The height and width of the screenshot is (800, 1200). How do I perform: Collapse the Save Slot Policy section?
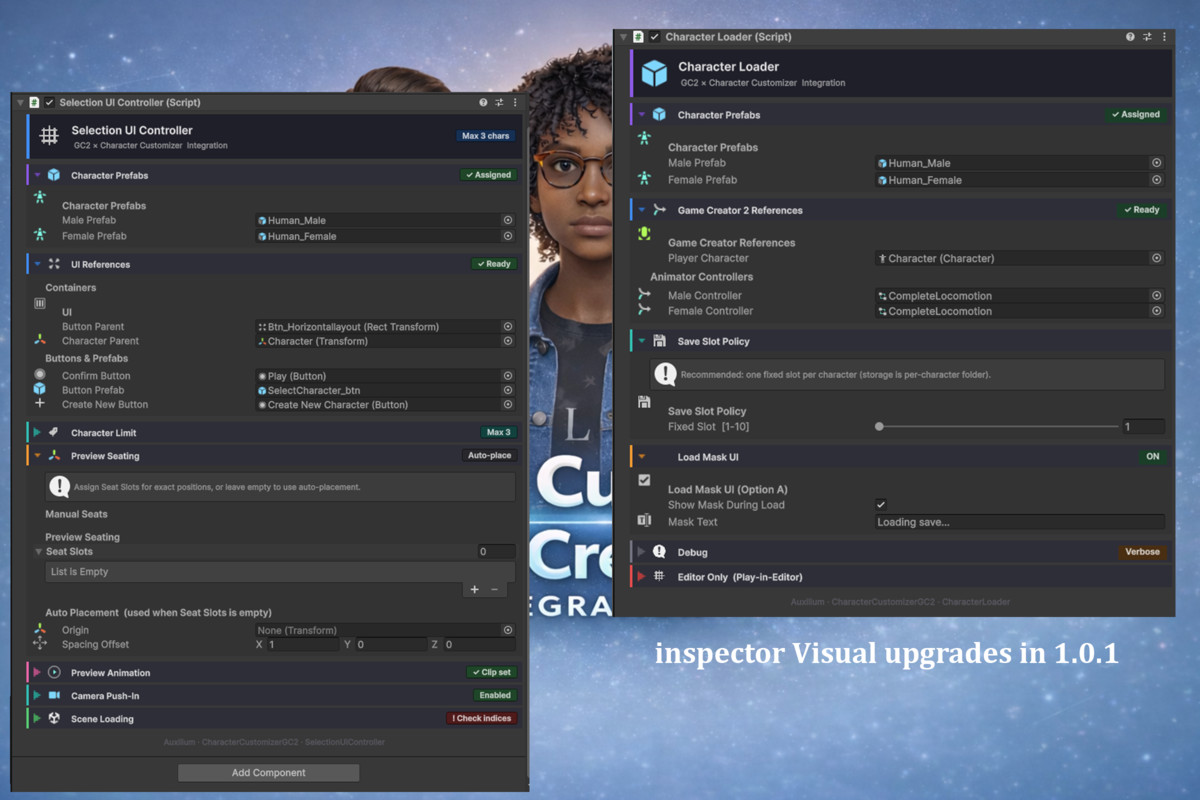click(x=641, y=341)
